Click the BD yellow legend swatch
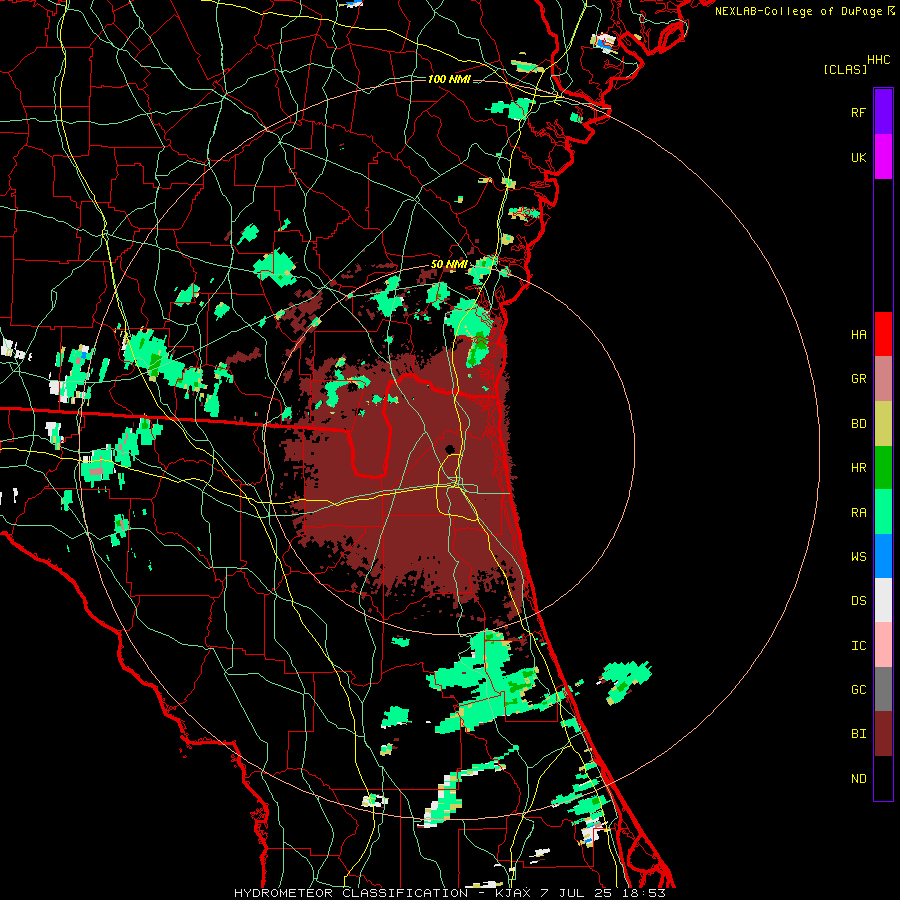 883,424
